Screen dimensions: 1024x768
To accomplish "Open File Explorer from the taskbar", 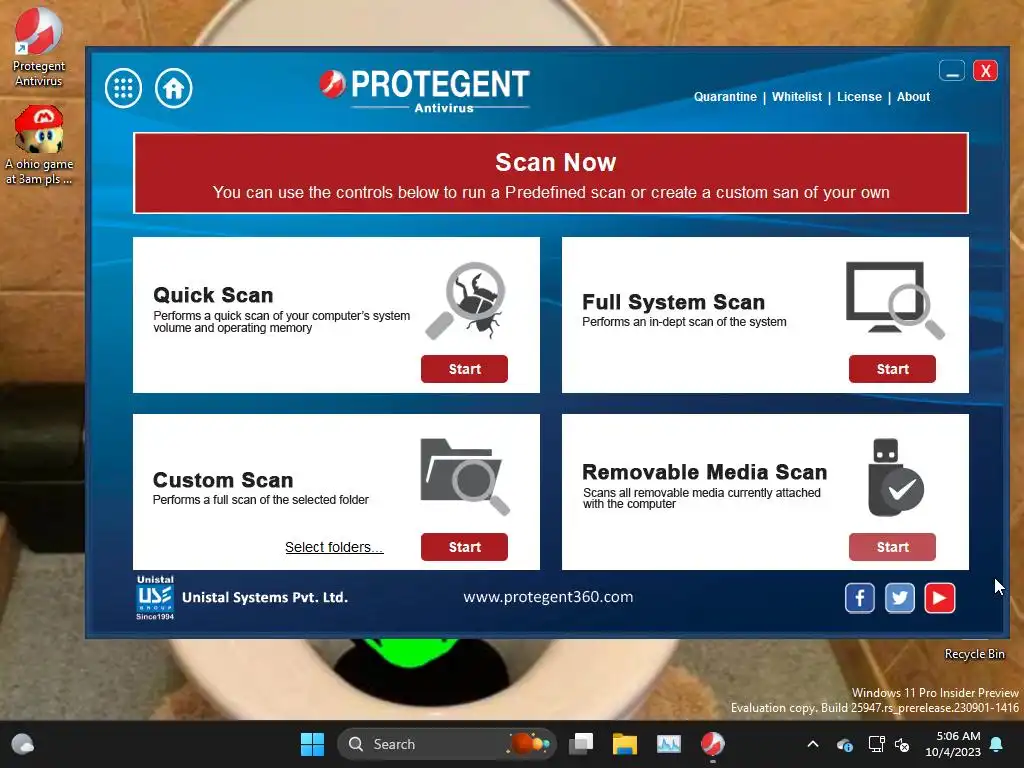I will pyautogui.click(x=624, y=744).
